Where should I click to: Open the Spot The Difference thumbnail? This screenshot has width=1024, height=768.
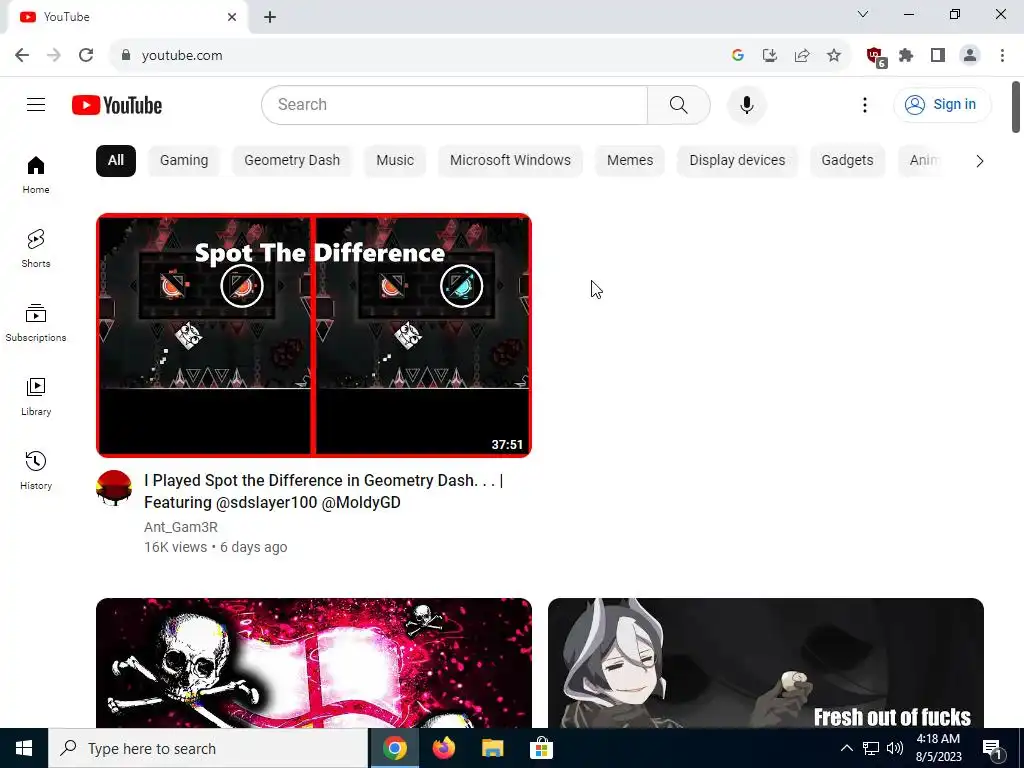(313, 335)
